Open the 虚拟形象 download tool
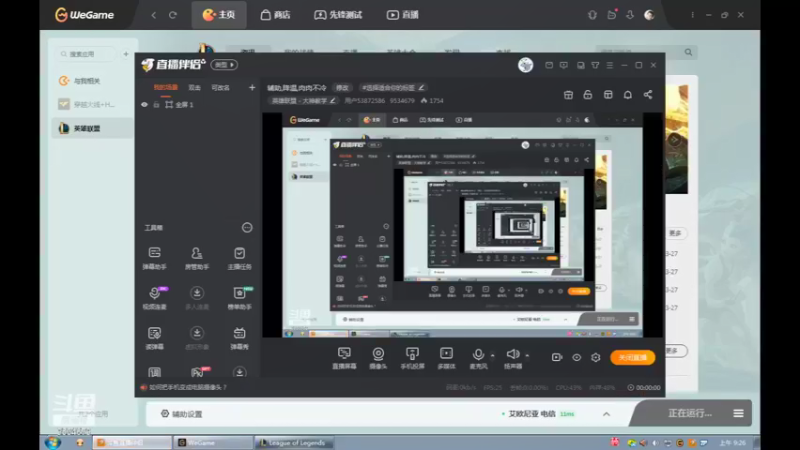Screen dimensions: 800x450 [x=196, y=338]
